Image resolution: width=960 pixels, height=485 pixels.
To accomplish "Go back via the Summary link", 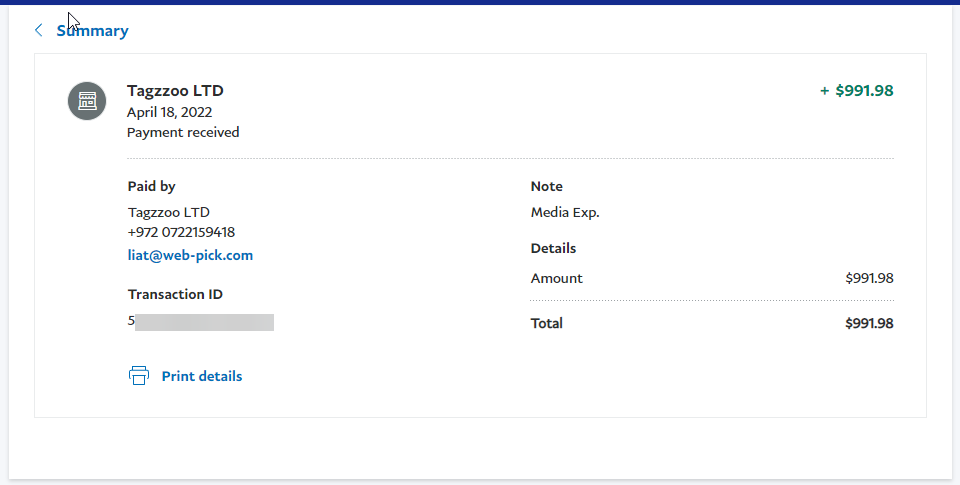I will pyautogui.click(x=92, y=30).
